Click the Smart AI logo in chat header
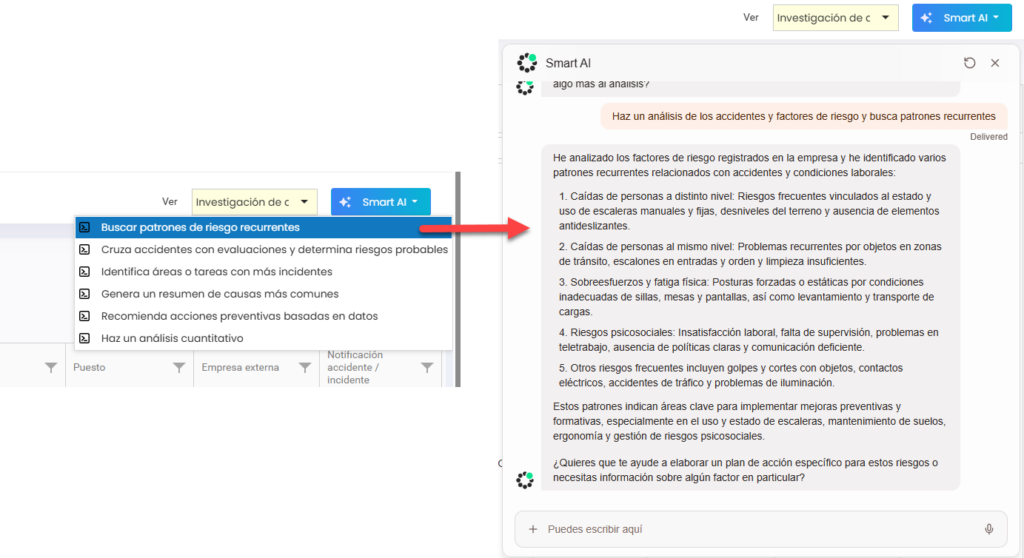Screen dimensions: 1024x558 click(x=526, y=63)
